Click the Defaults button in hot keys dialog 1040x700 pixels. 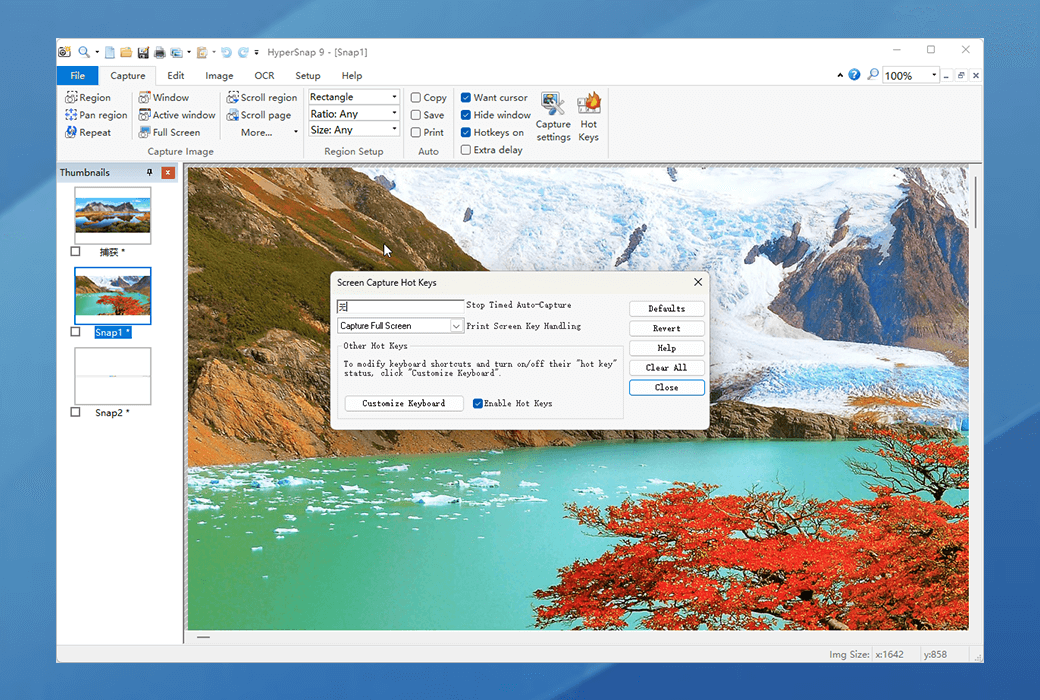[x=667, y=309]
